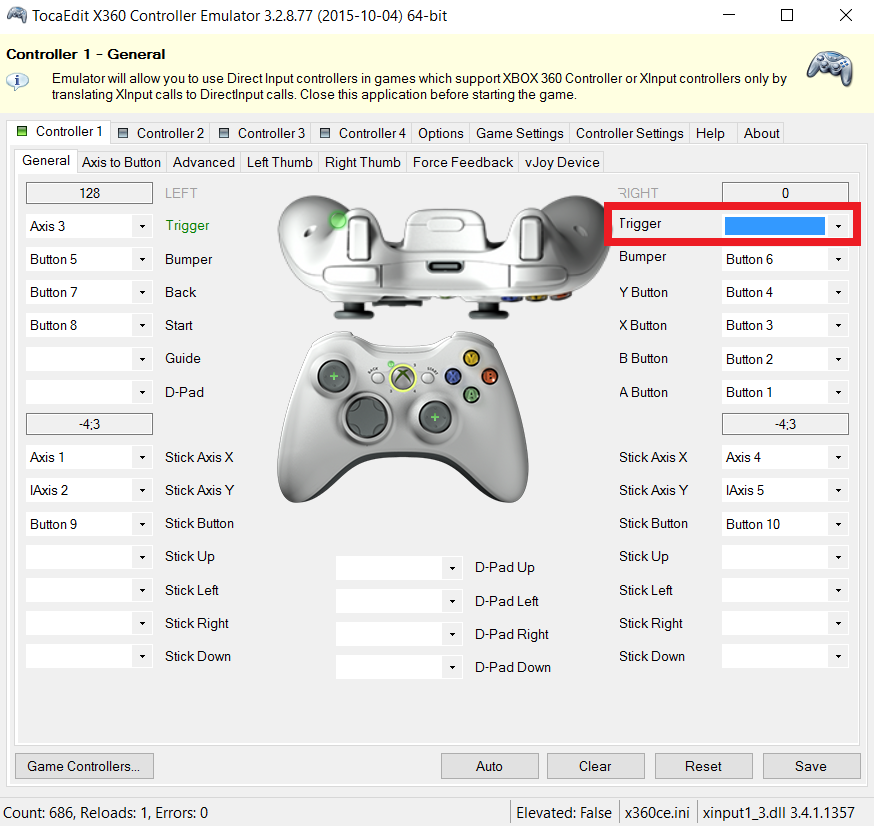Save the controller settings
Screen dimensions: 874x826
tap(811, 766)
